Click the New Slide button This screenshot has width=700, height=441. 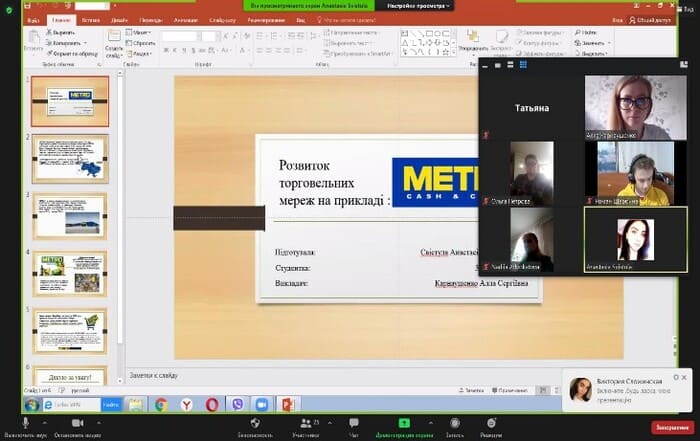[114, 44]
